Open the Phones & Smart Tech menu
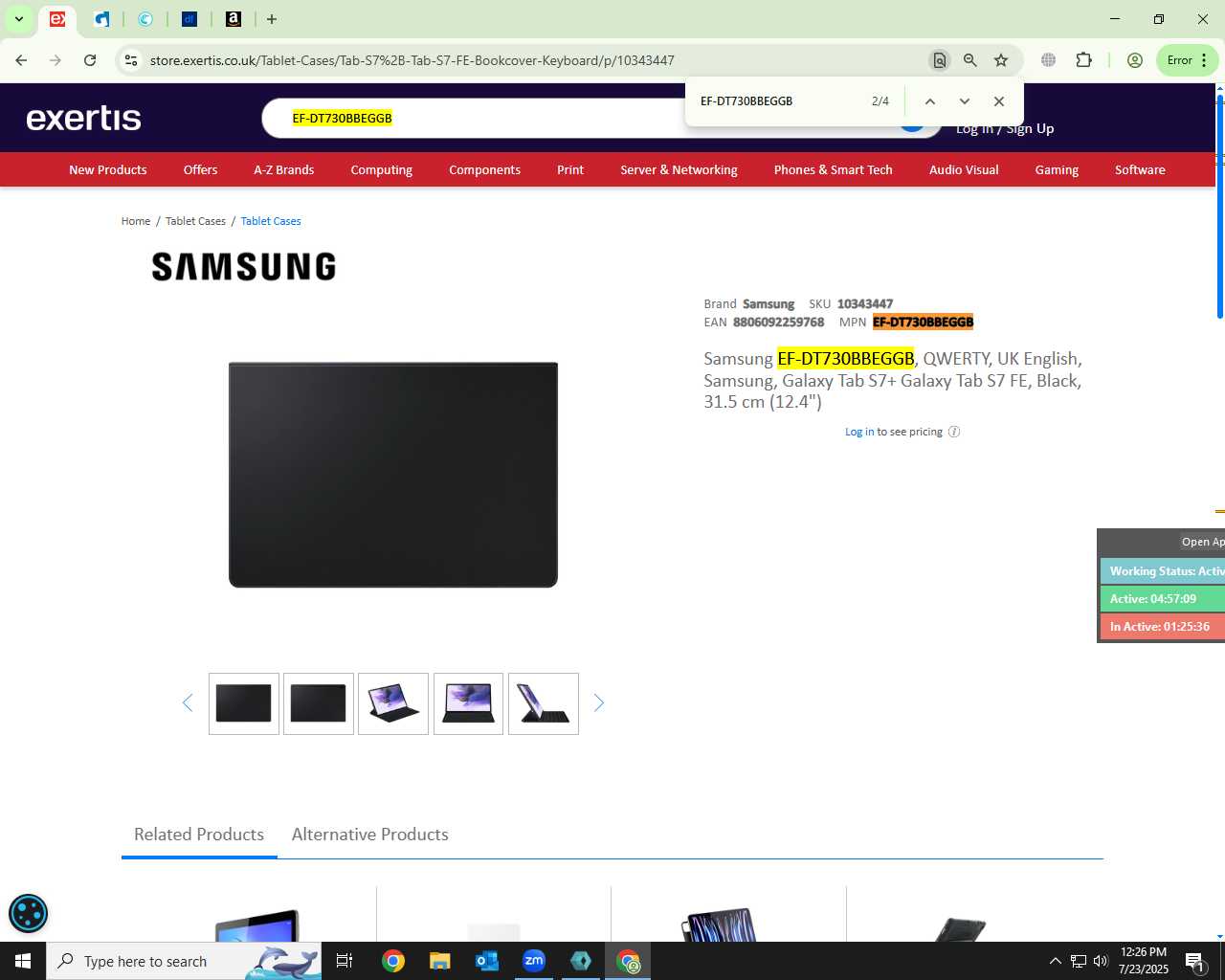 coord(833,169)
